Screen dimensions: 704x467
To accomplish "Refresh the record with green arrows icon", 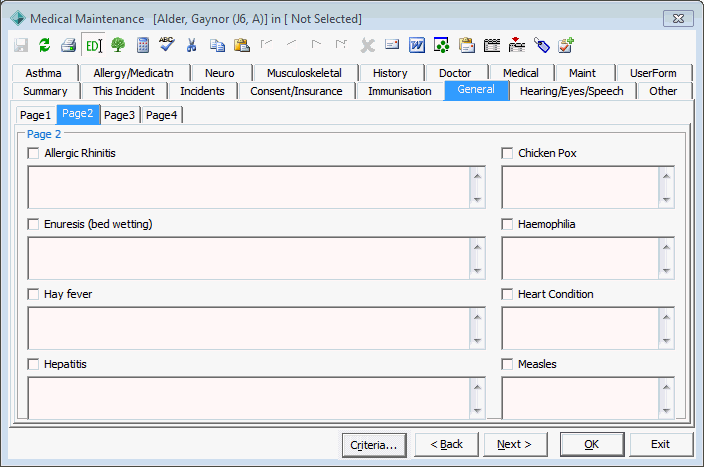I will pos(44,45).
